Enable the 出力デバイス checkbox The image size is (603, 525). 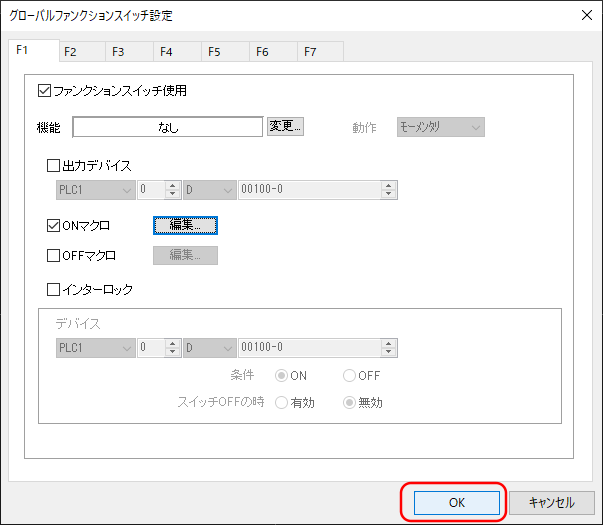(x=54, y=166)
